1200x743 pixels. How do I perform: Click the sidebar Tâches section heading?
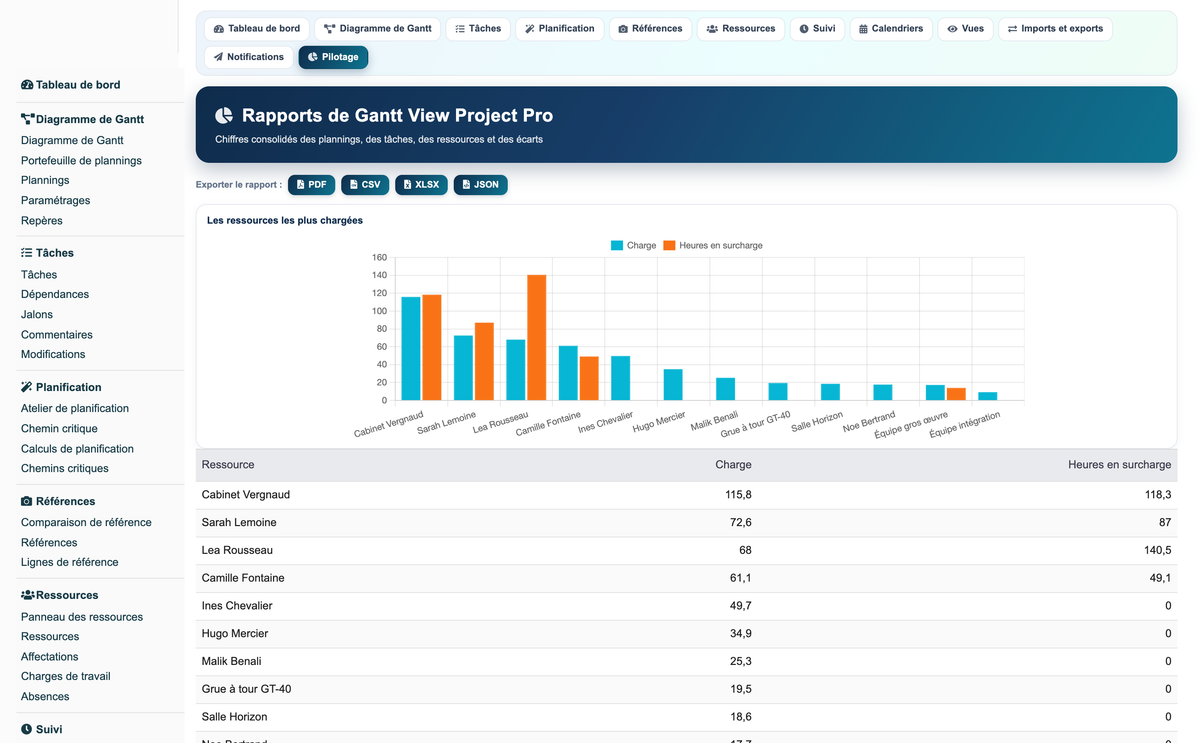point(47,253)
